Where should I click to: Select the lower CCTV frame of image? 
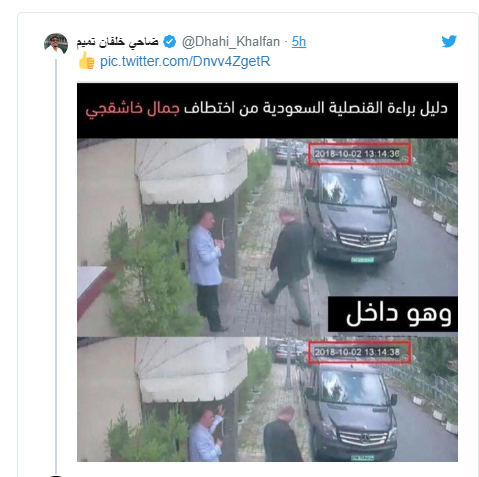(x=267, y=399)
